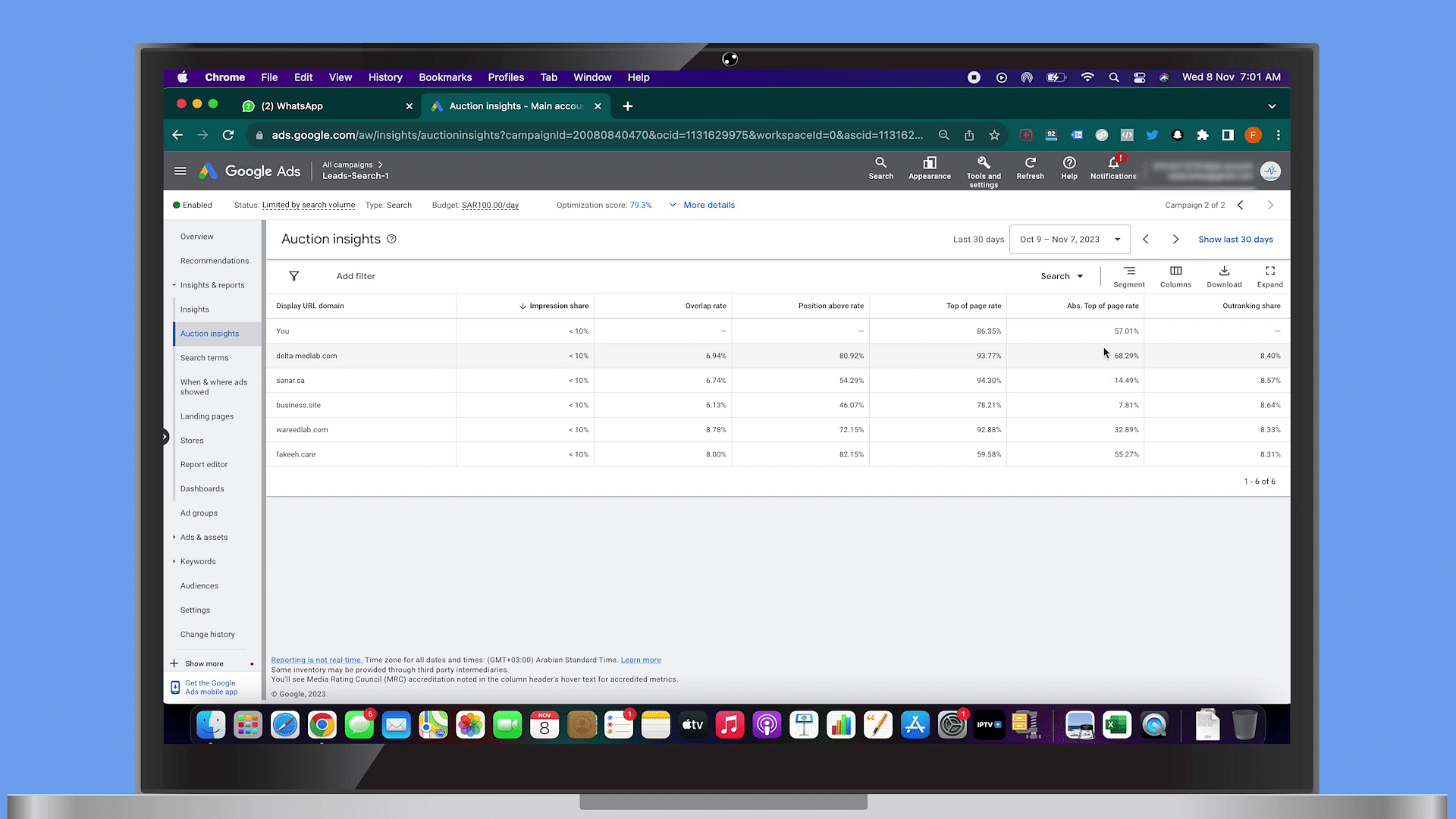The width and height of the screenshot is (1456, 819).
Task: Bookmark this page with star icon
Action: click(994, 135)
